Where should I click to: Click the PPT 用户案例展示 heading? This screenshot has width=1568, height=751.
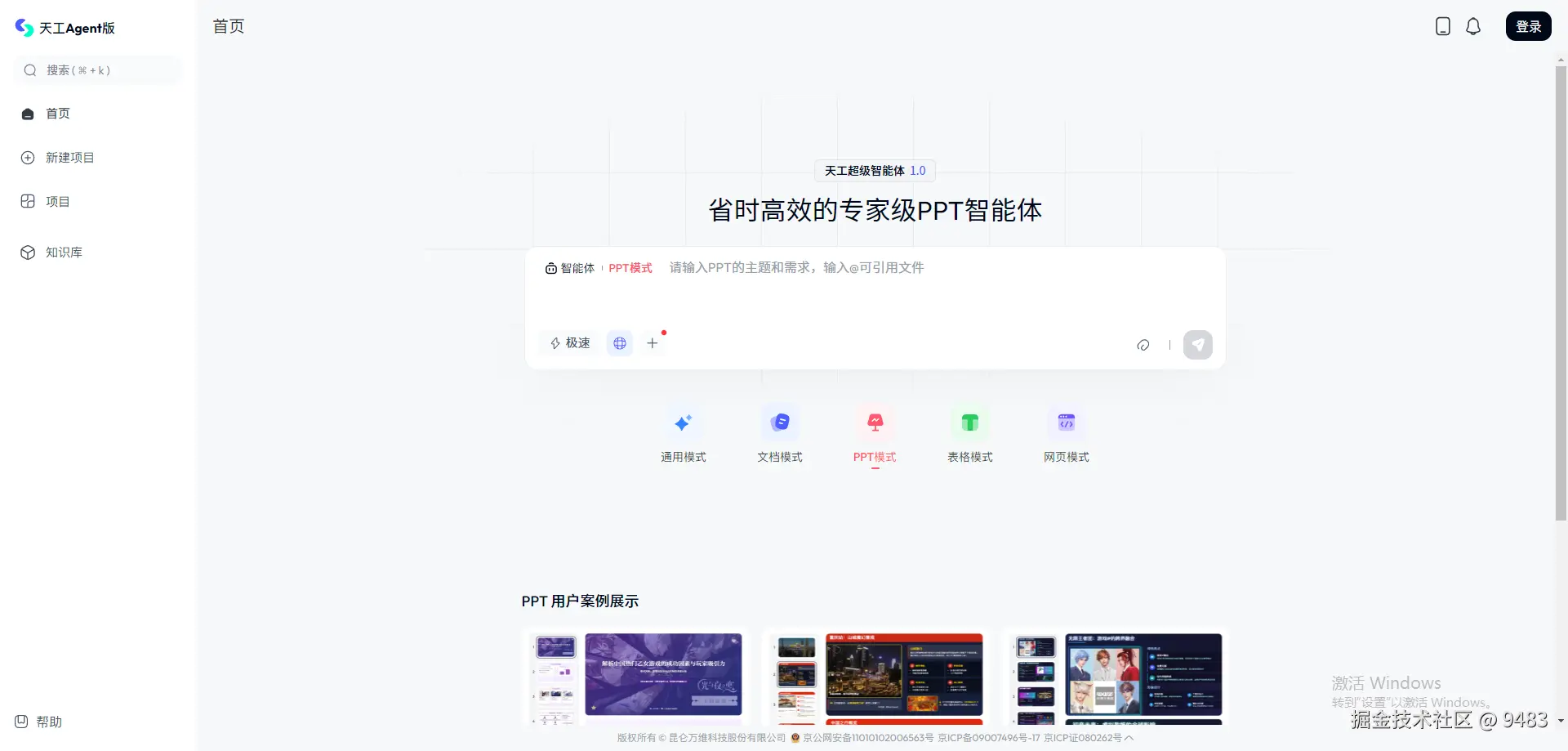[x=580, y=601]
